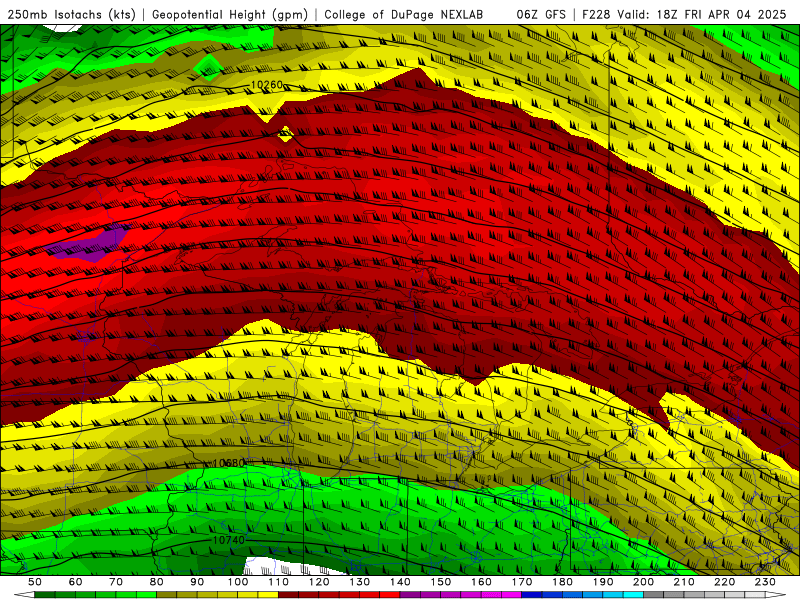Click the 200 value on the color scale
This screenshot has width=800, height=600.
click(x=643, y=582)
